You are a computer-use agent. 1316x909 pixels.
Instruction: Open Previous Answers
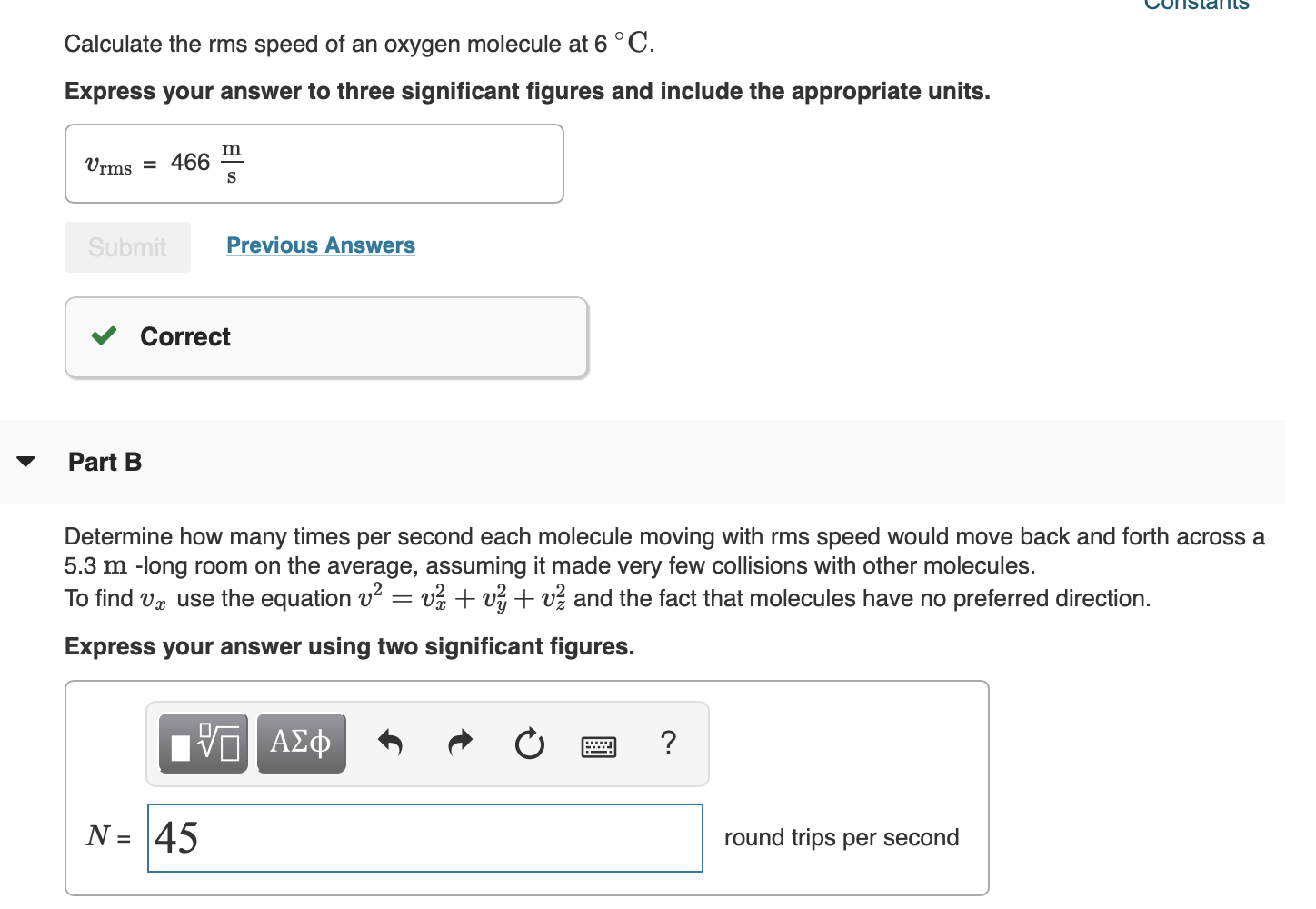[320, 245]
